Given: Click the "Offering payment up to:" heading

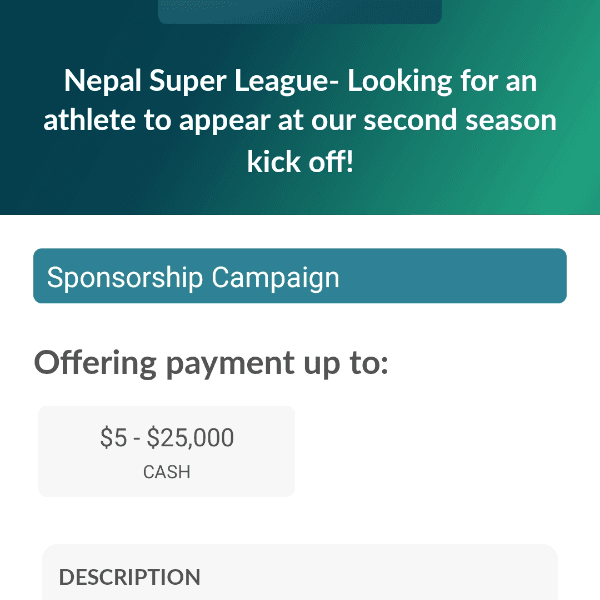Looking at the screenshot, I should coord(211,362).
